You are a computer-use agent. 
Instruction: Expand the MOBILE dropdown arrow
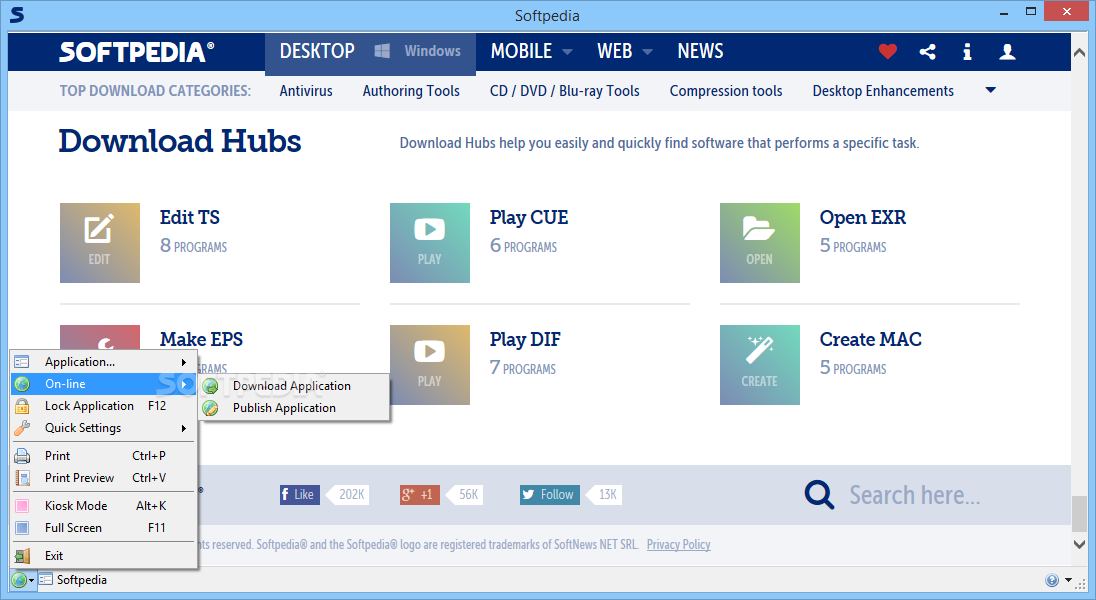tap(568, 52)
